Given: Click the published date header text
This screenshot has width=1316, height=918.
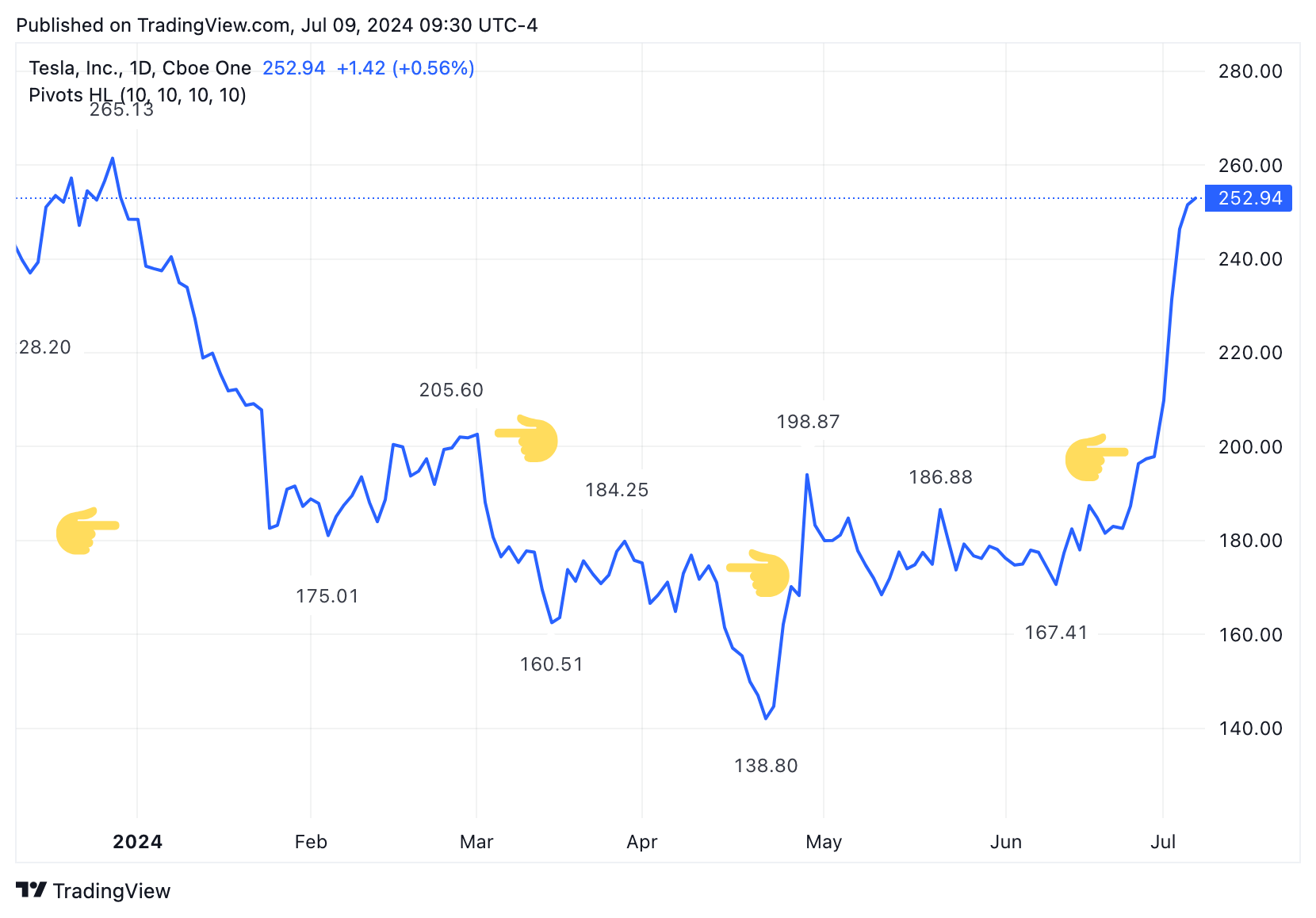Looking at the screenshot, I should (x=277, y=25).
